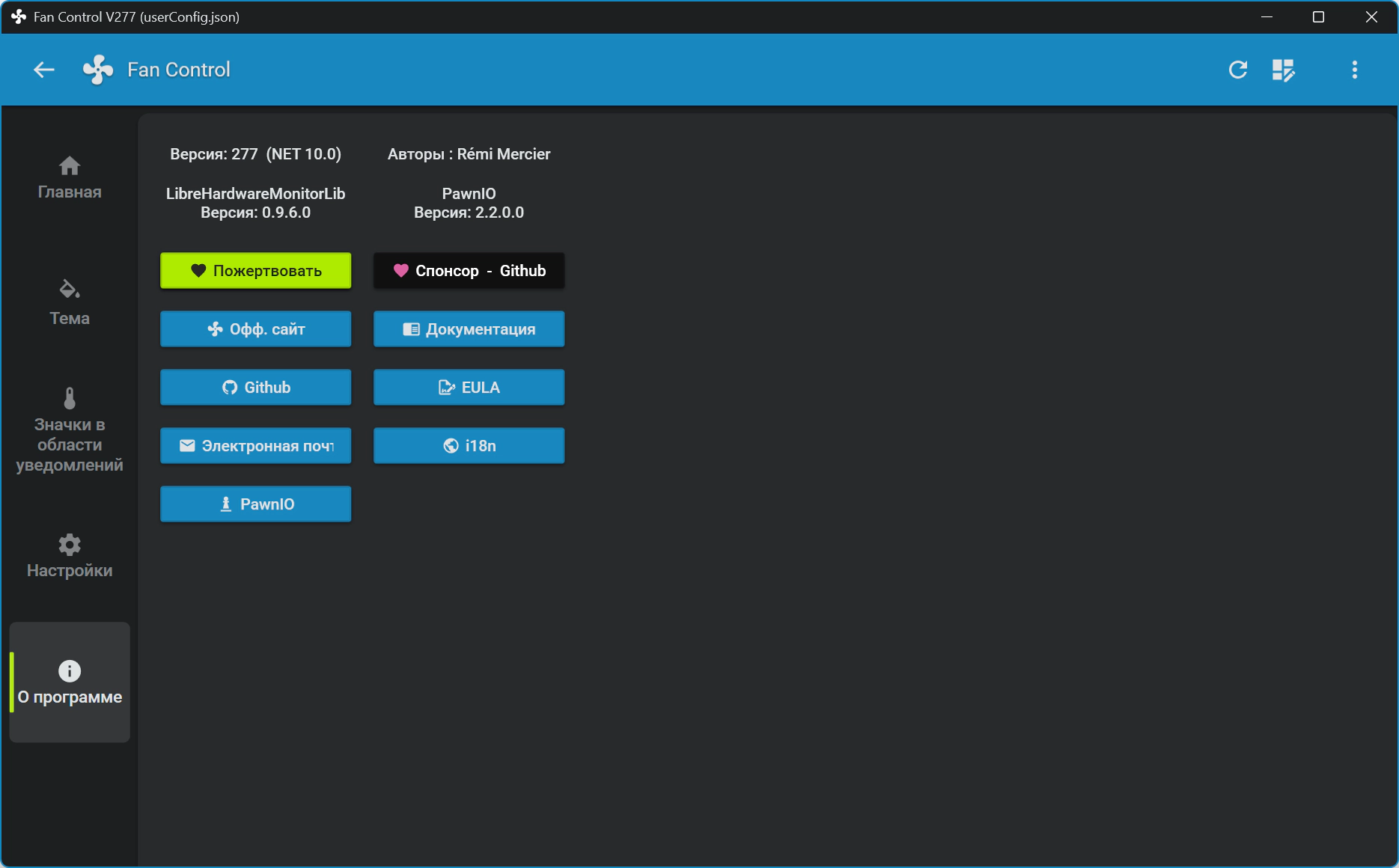The width and height of the screenshot is (1399, 868).
Task: Open the three-dot overflow menu
Action: point(1354,70)
